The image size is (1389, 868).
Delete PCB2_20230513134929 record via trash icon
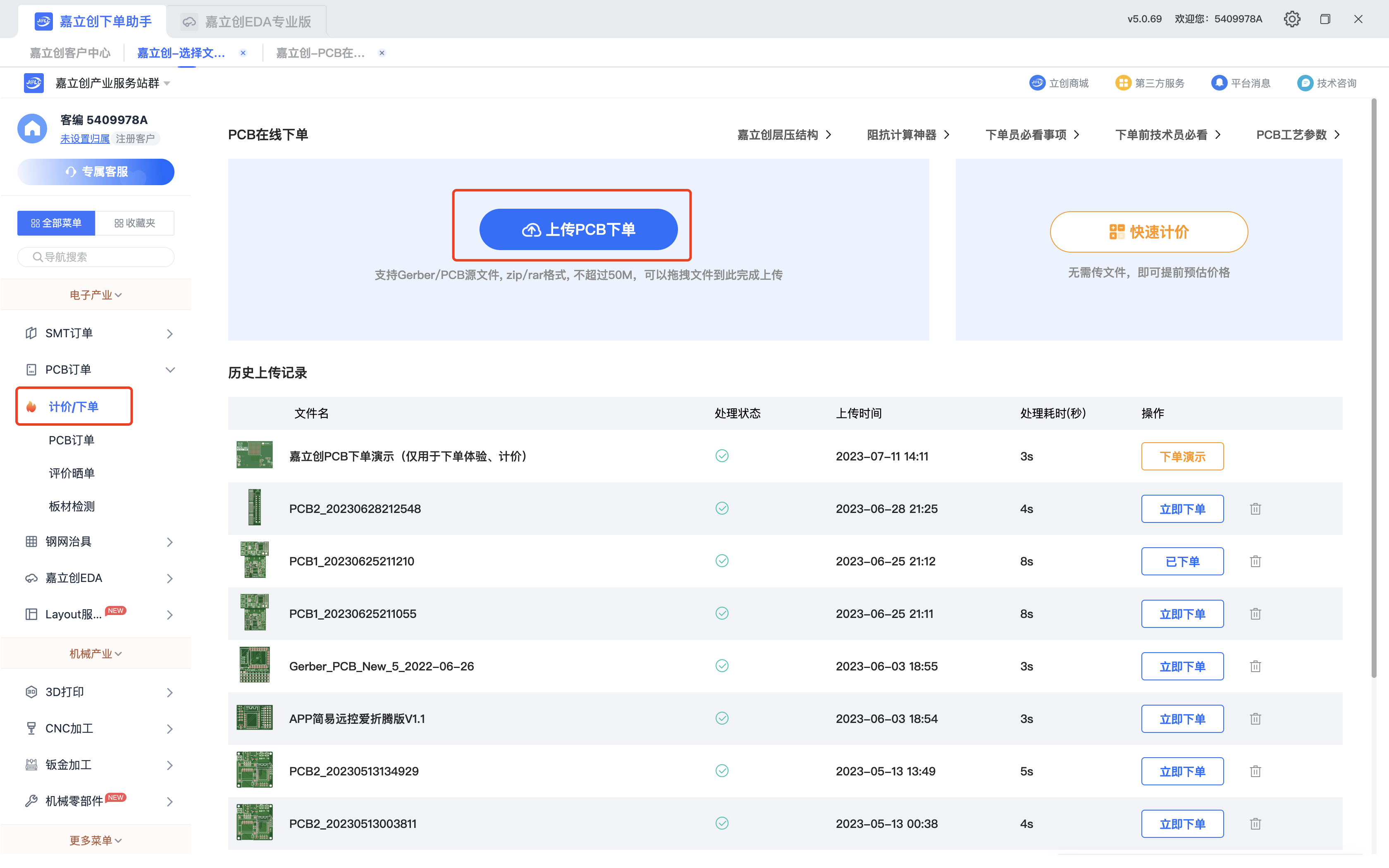[1255, 771]
